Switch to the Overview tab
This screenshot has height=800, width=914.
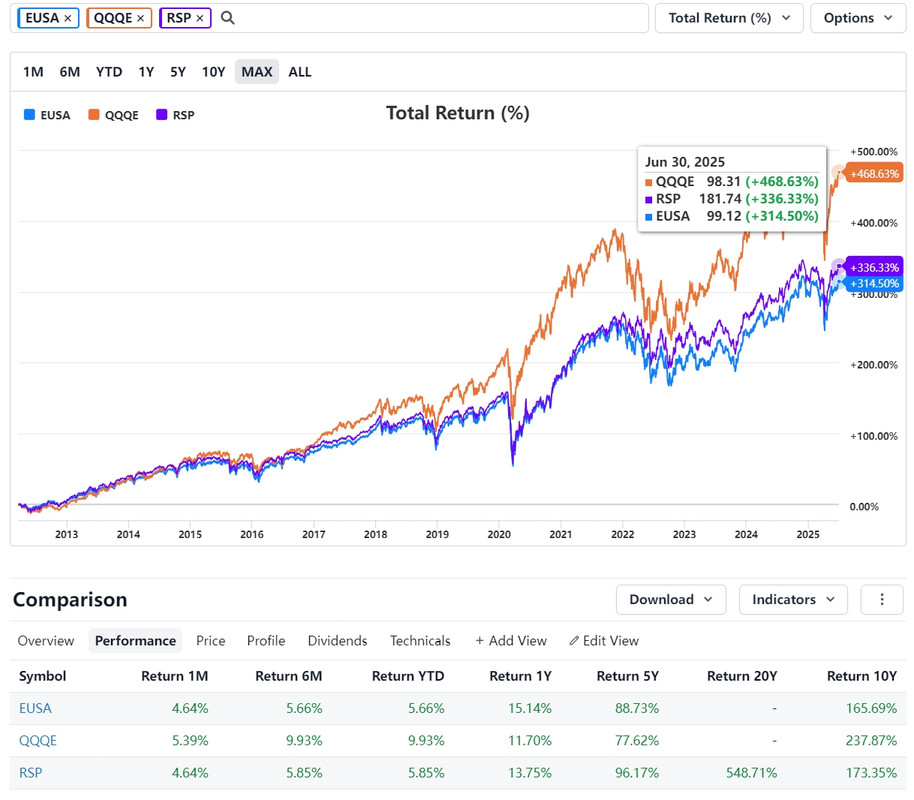(x=46, y=641)
